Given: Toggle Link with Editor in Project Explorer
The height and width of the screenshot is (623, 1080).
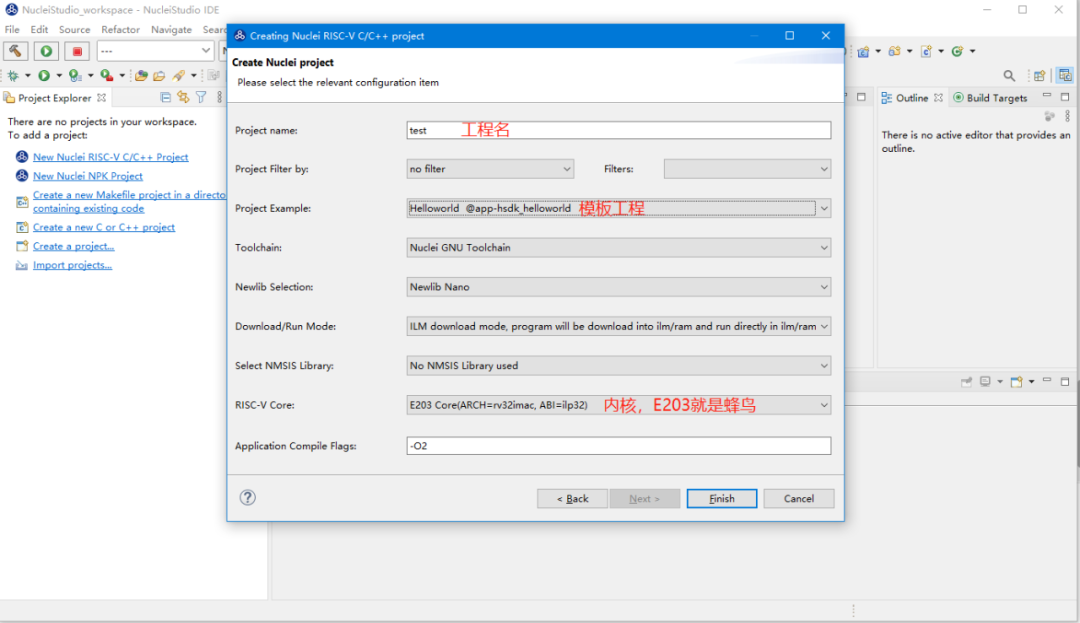Looking at the screenshot, I should (183, 98).
